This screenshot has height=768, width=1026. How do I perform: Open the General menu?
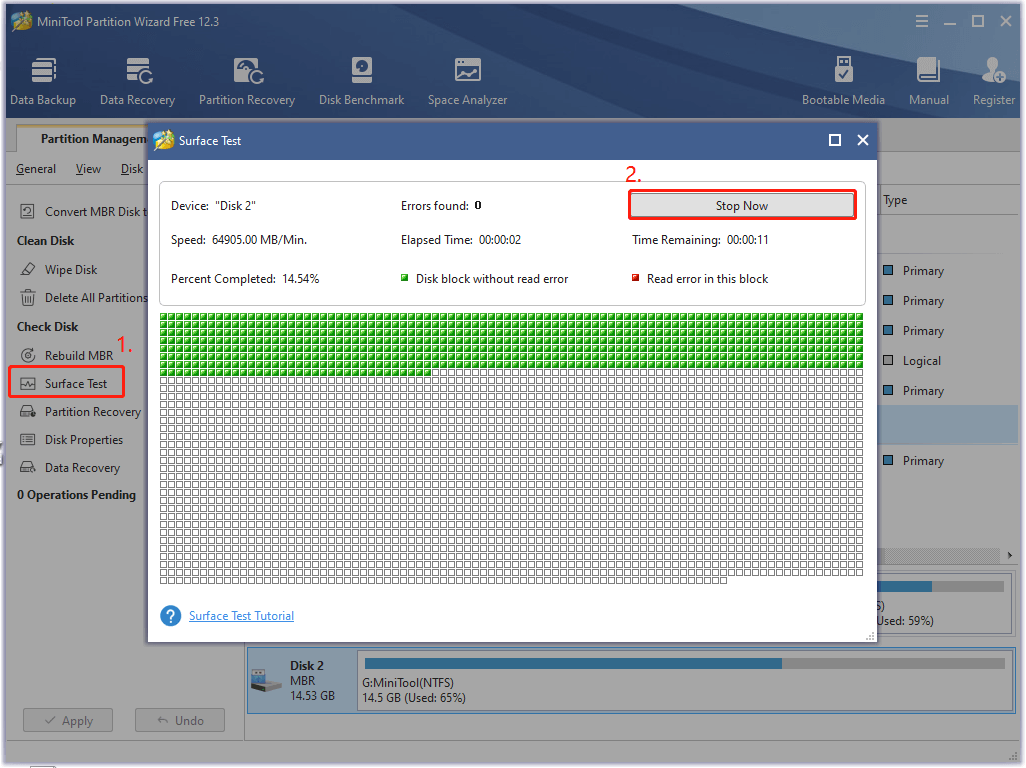point(36,169)
